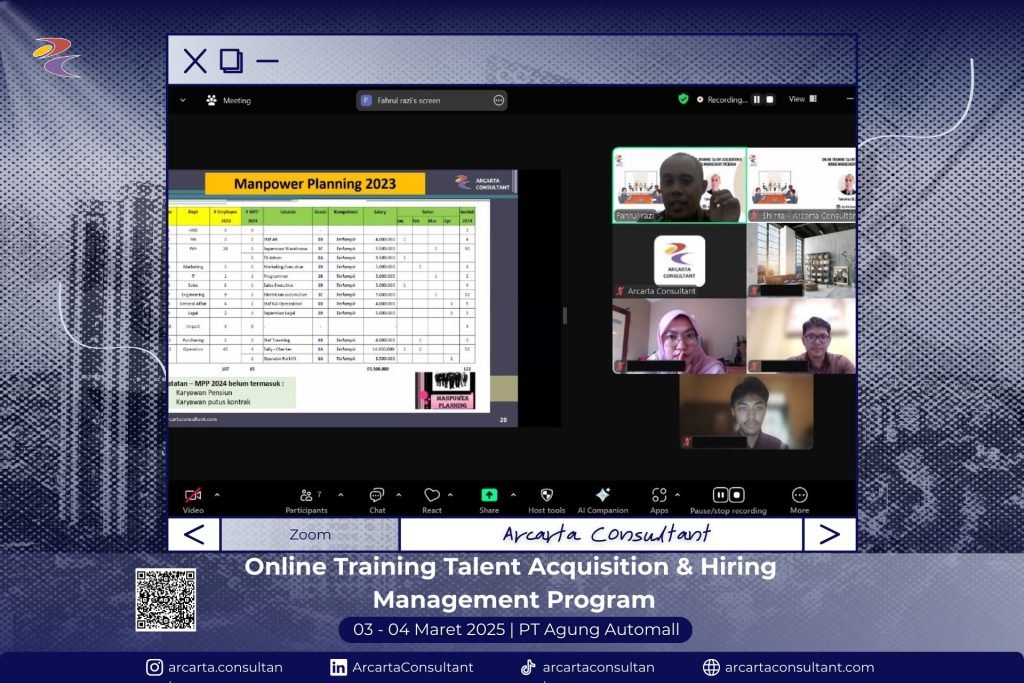This screenshot has height=683, width=1024.
Task: Open the Chat panel
Action: pos(377,495)
